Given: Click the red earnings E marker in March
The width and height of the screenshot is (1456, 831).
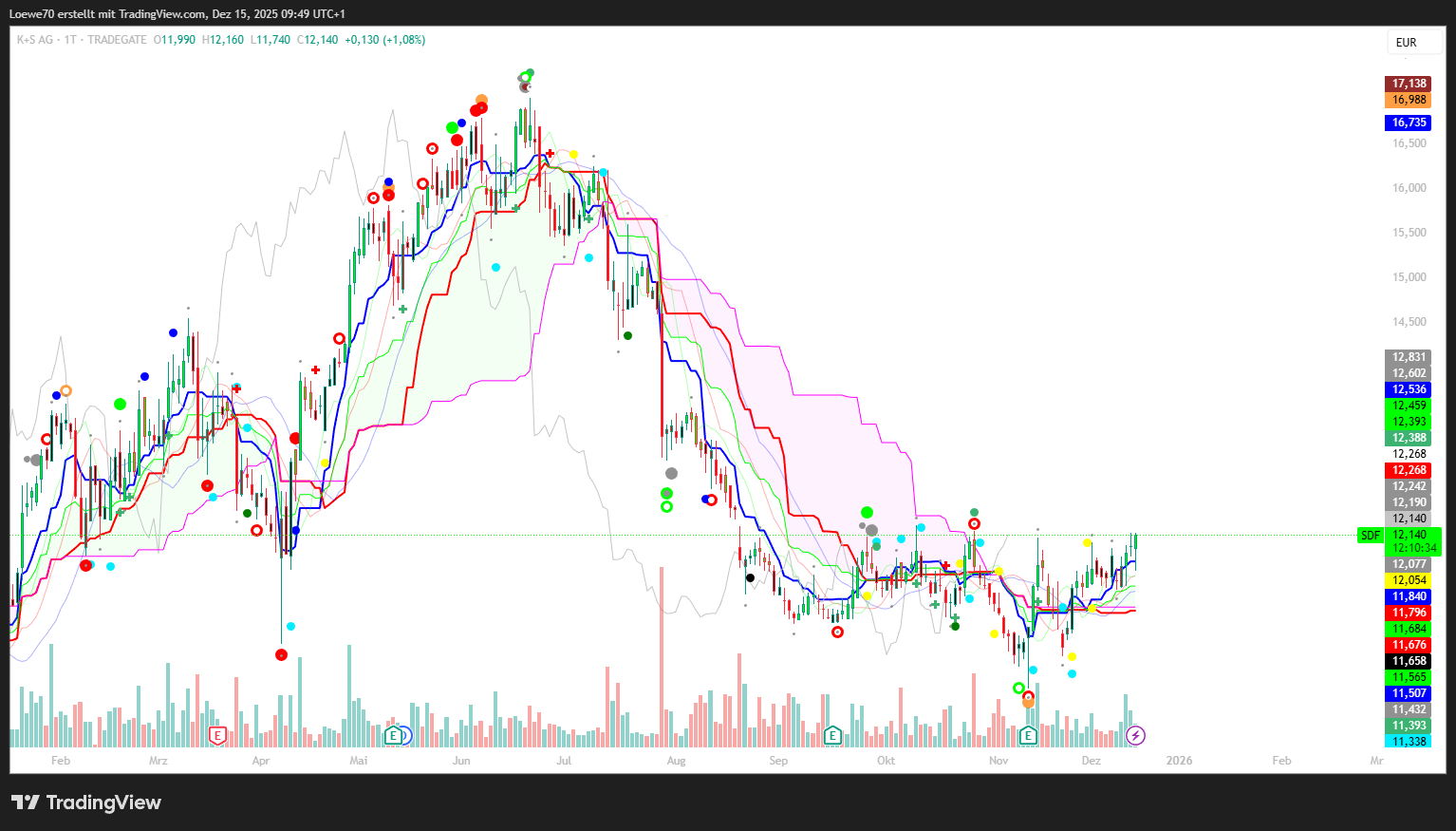Looking at the screenshot, I should [x=217, y=735].
